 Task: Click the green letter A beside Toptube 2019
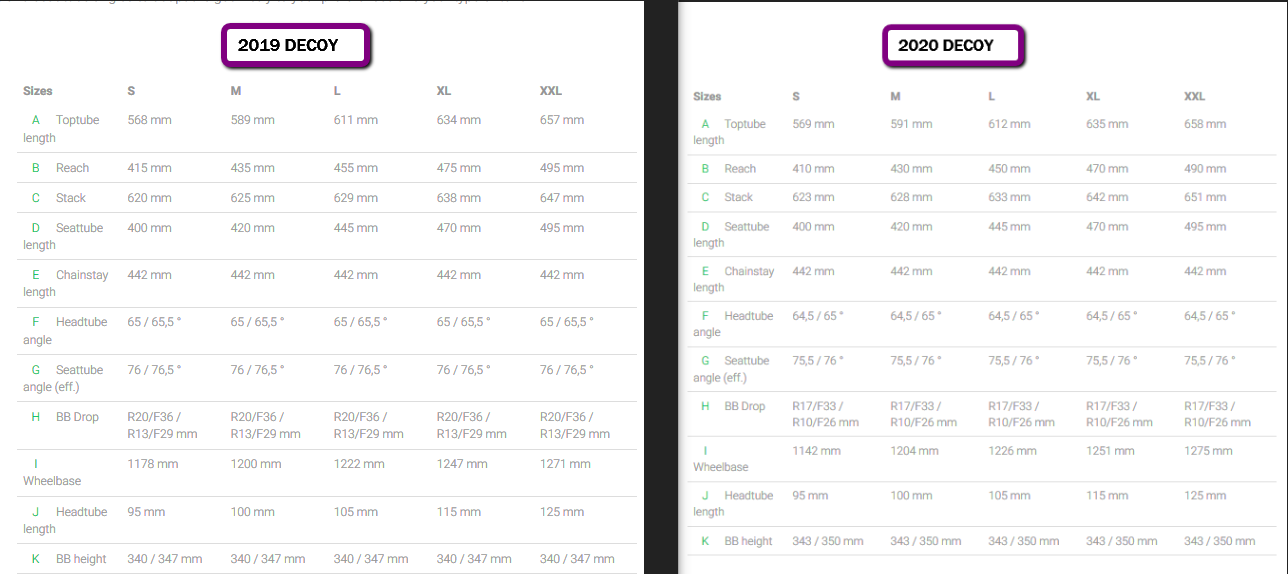tap(36, 120)
